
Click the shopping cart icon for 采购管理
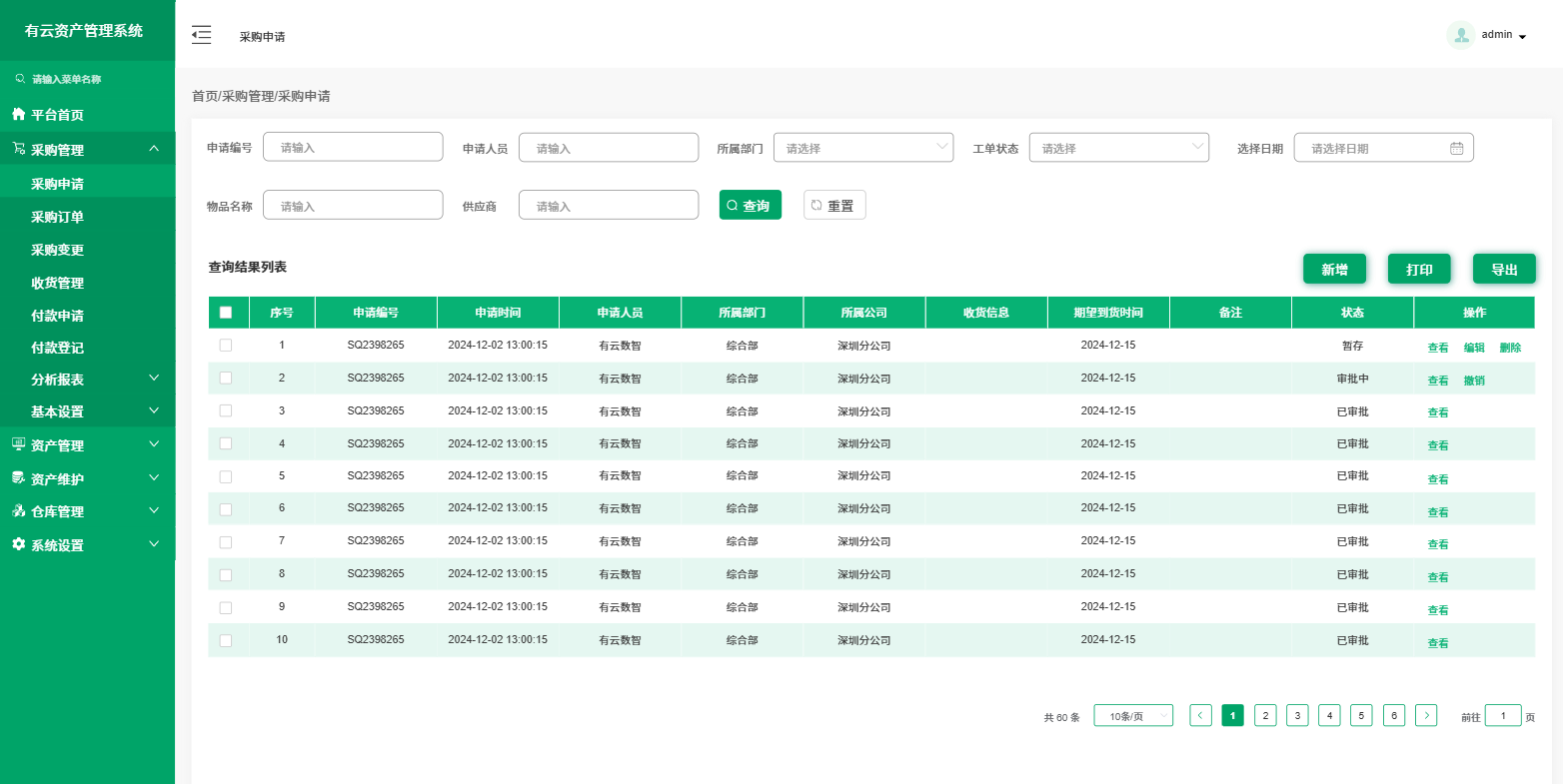tap(18, 149)
